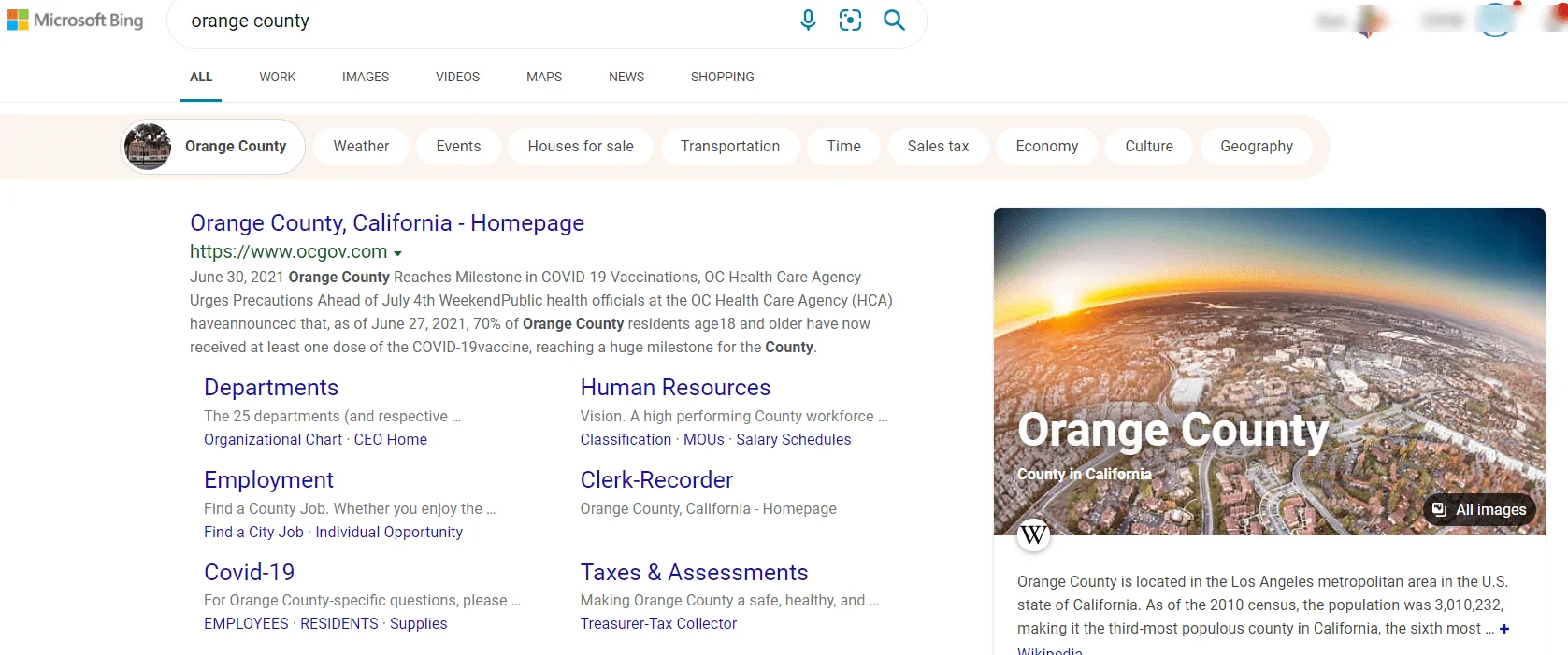
Task: Open the Treasurer-Tax Collector link
Action: [x=658, y=624]
